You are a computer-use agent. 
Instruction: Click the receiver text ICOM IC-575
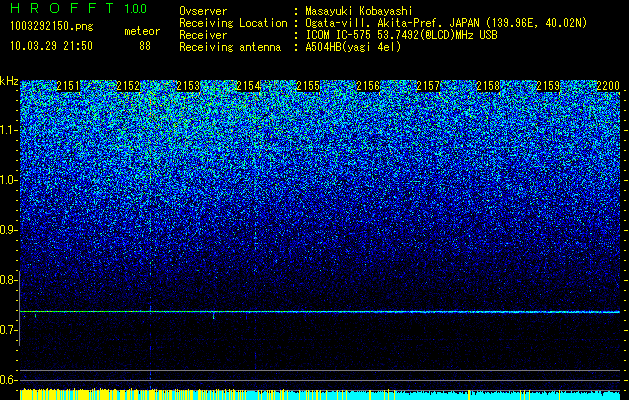[339, 35]
